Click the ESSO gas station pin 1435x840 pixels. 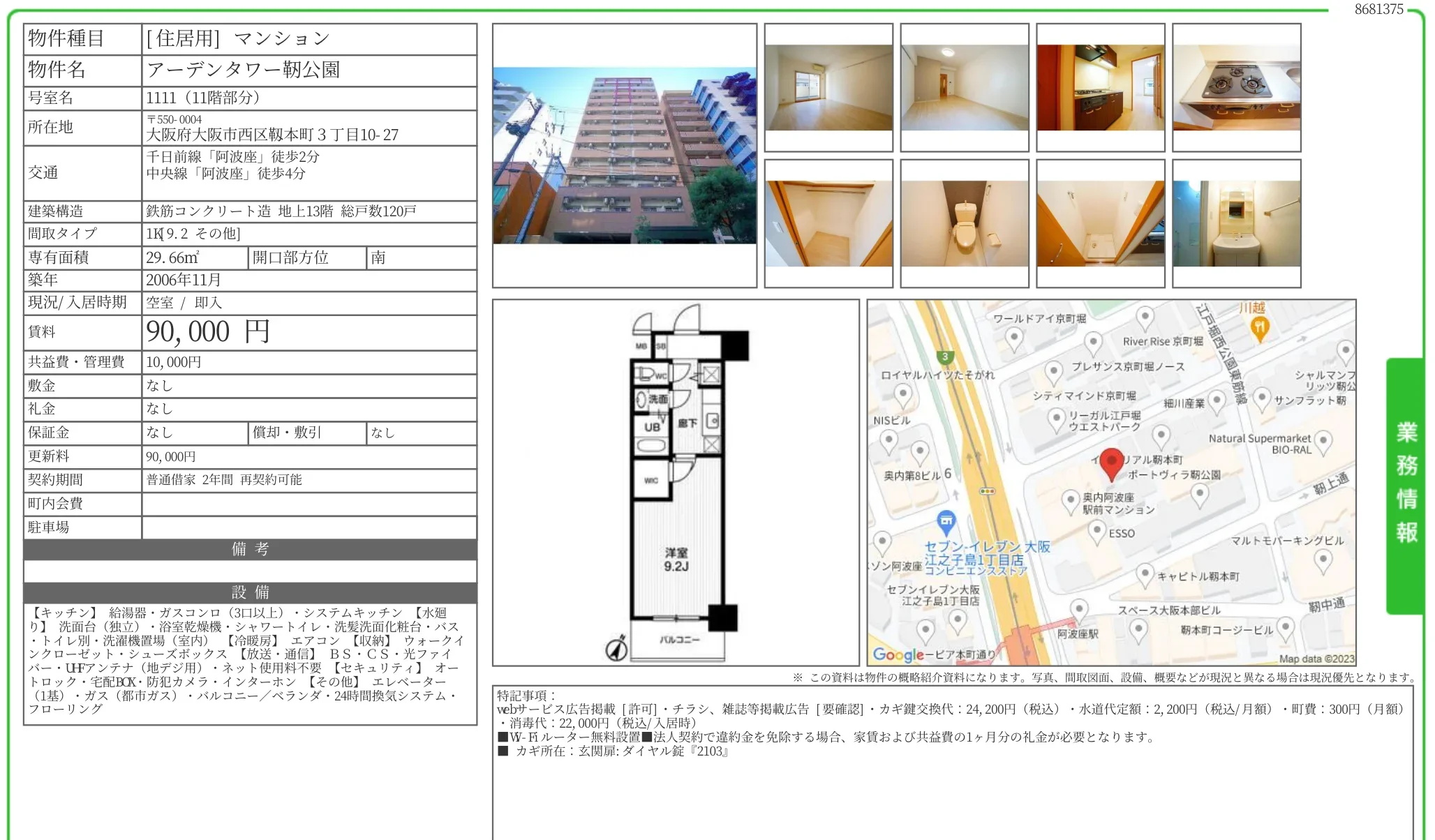coord(1096,531)
